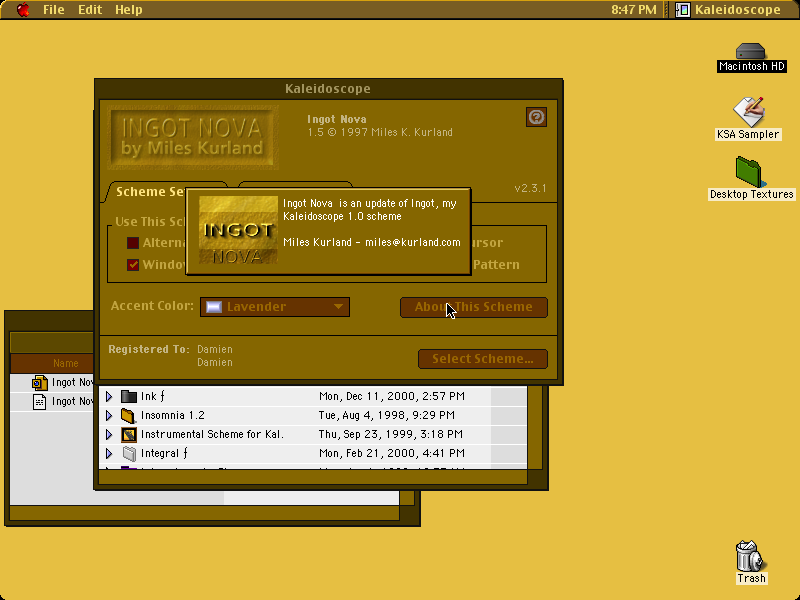The image size is (800, 600).
Task: Expand the Instrumental Scheme for Kal. item
Action: (x=109, y=434)
